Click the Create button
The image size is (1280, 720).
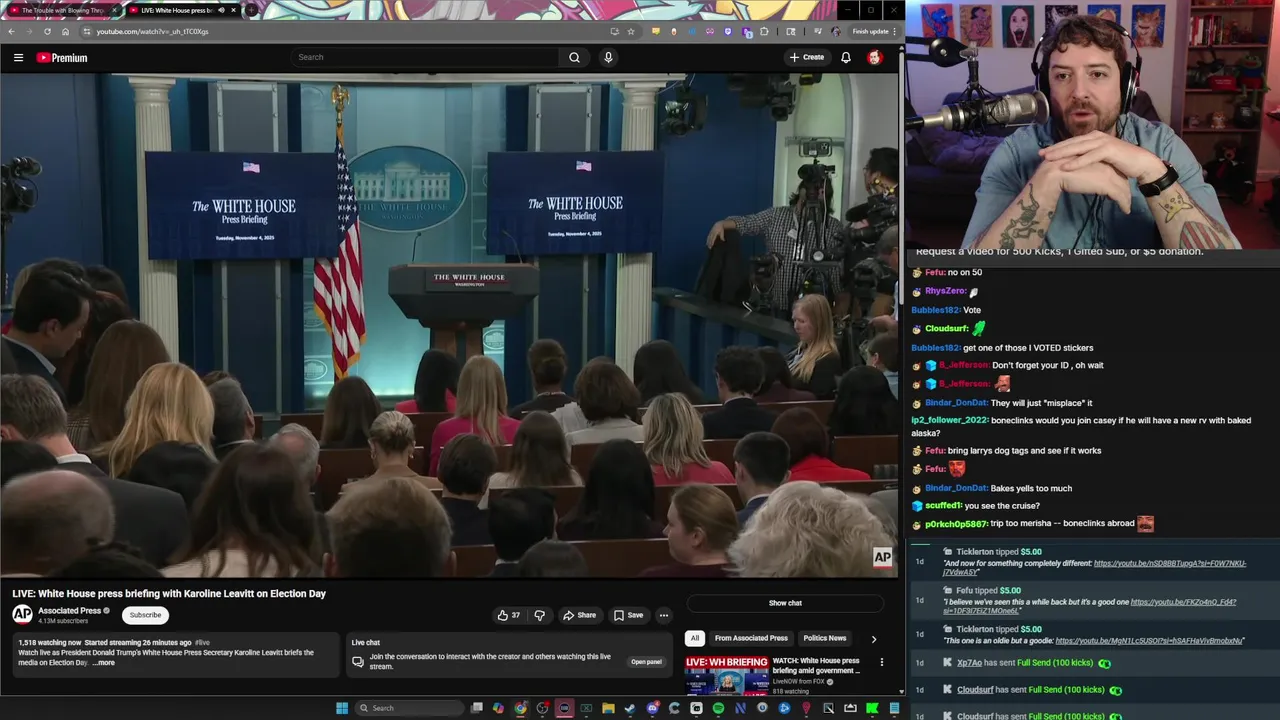807,57
